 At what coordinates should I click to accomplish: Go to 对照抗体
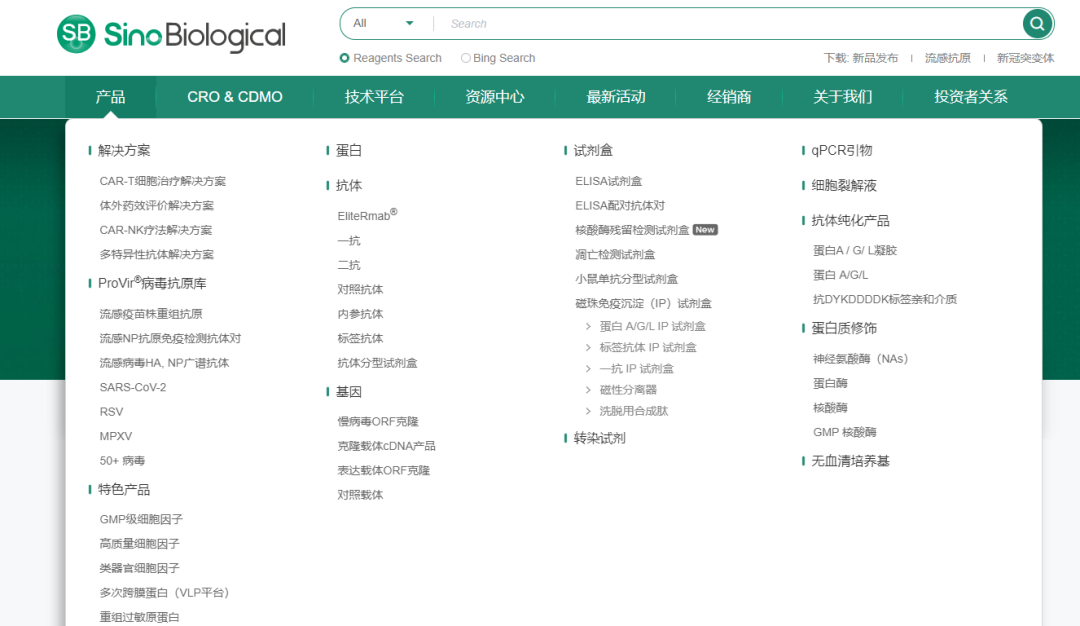tap(360, 289)
